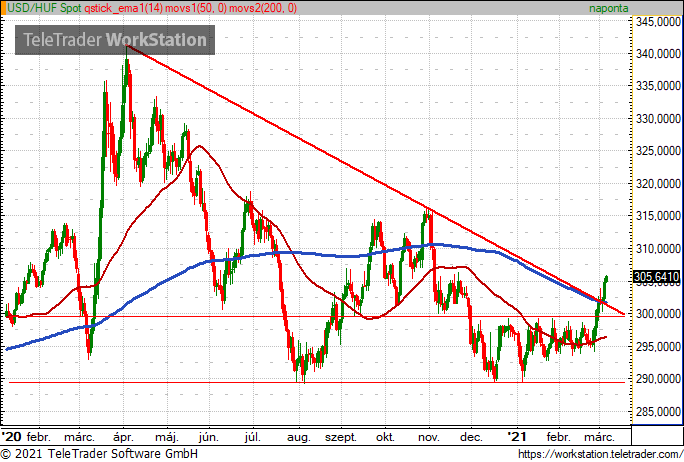Click the 320,0000 price axis label
The height and width of the screenshot is (462, 684).
pos(658,184)
